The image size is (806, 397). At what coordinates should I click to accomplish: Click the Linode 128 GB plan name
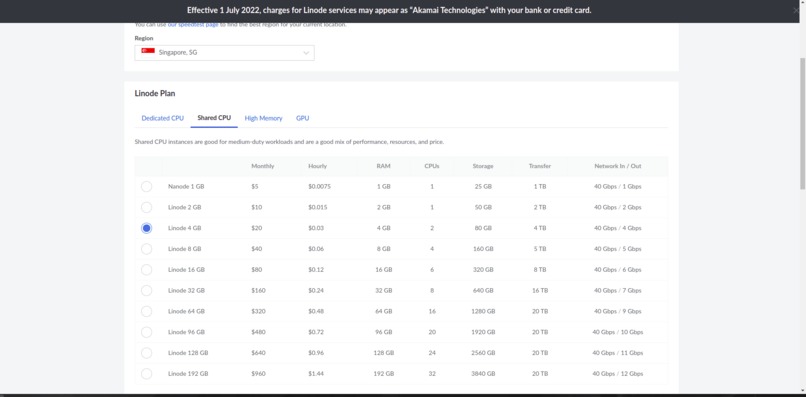188,353
